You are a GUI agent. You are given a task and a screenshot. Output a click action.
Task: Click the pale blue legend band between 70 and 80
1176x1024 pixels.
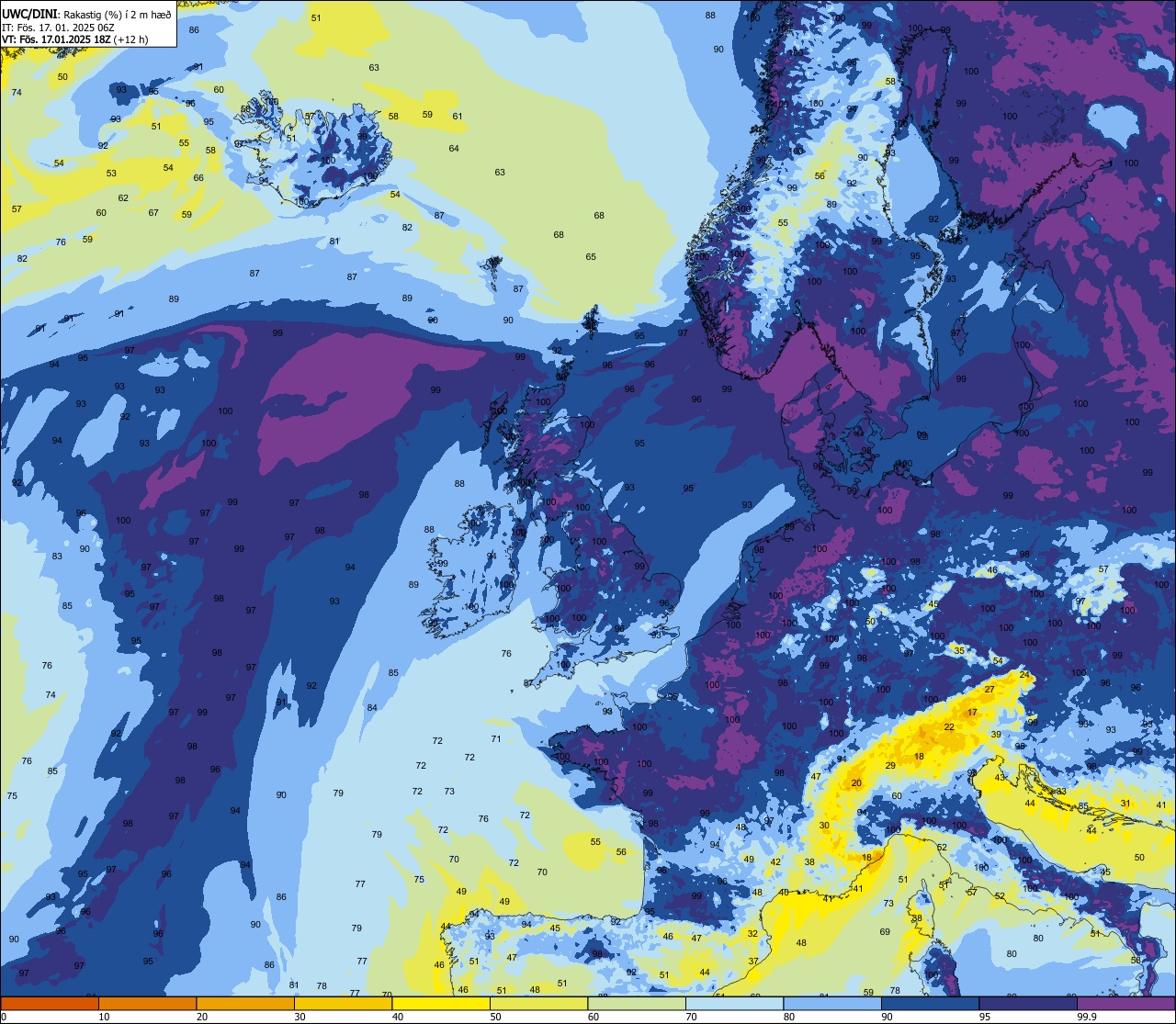(734, 1003)
